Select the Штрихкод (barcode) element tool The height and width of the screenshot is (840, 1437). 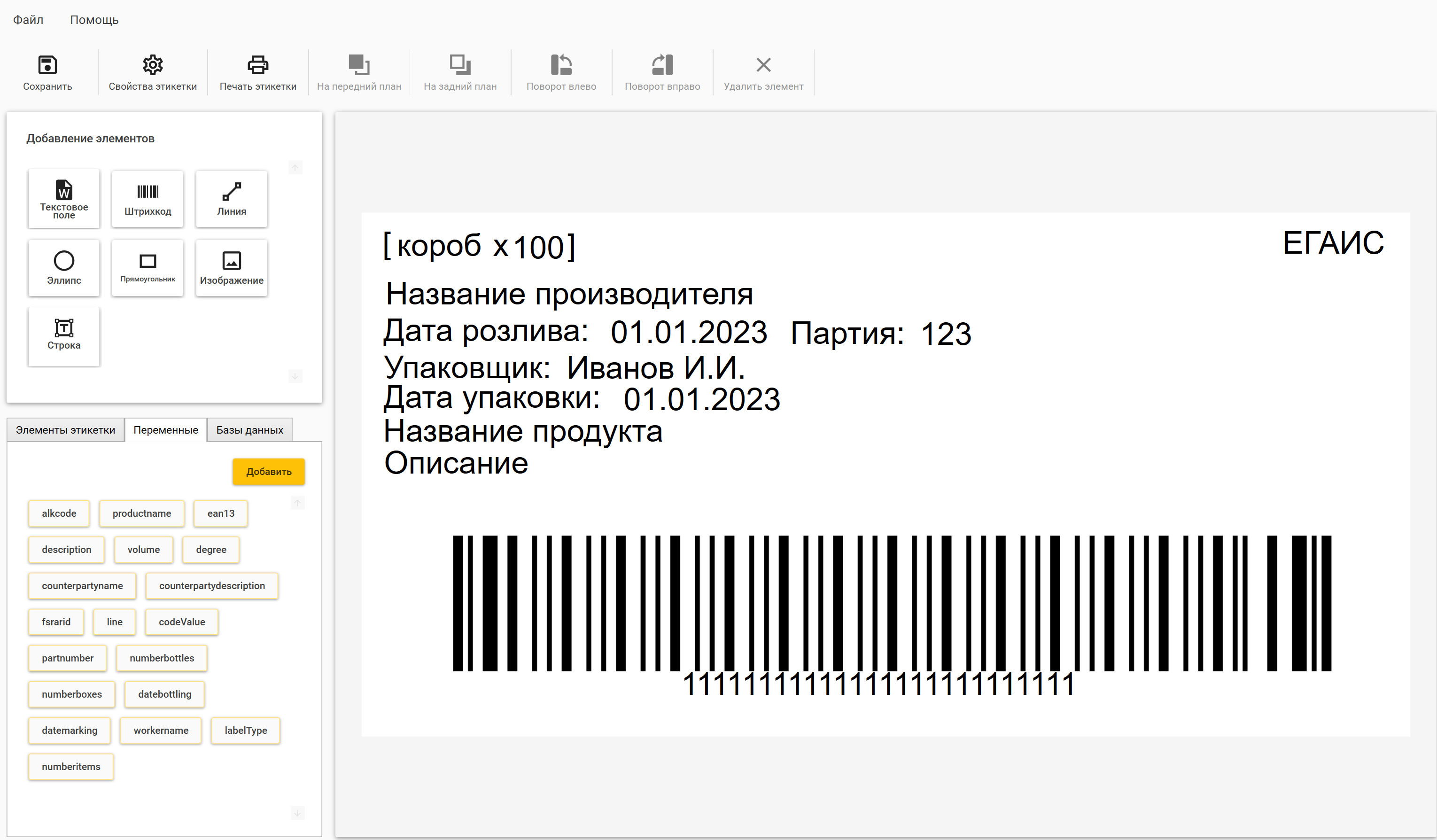pos(147,198)
